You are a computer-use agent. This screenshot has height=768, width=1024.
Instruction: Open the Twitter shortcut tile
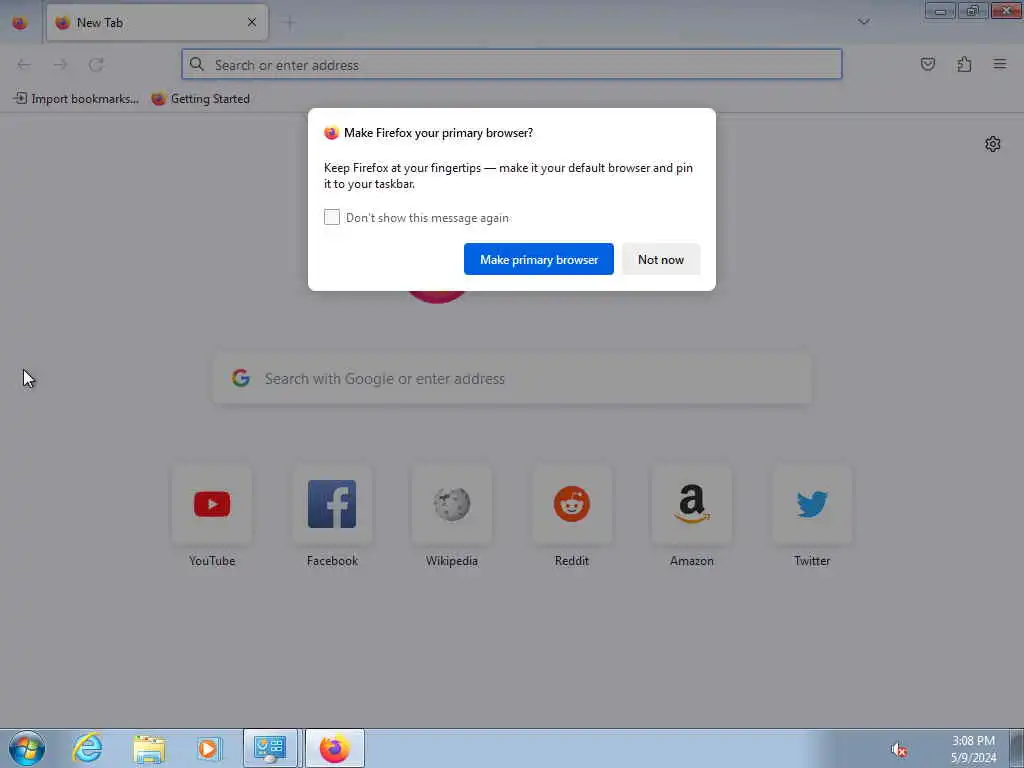[812, 504]
